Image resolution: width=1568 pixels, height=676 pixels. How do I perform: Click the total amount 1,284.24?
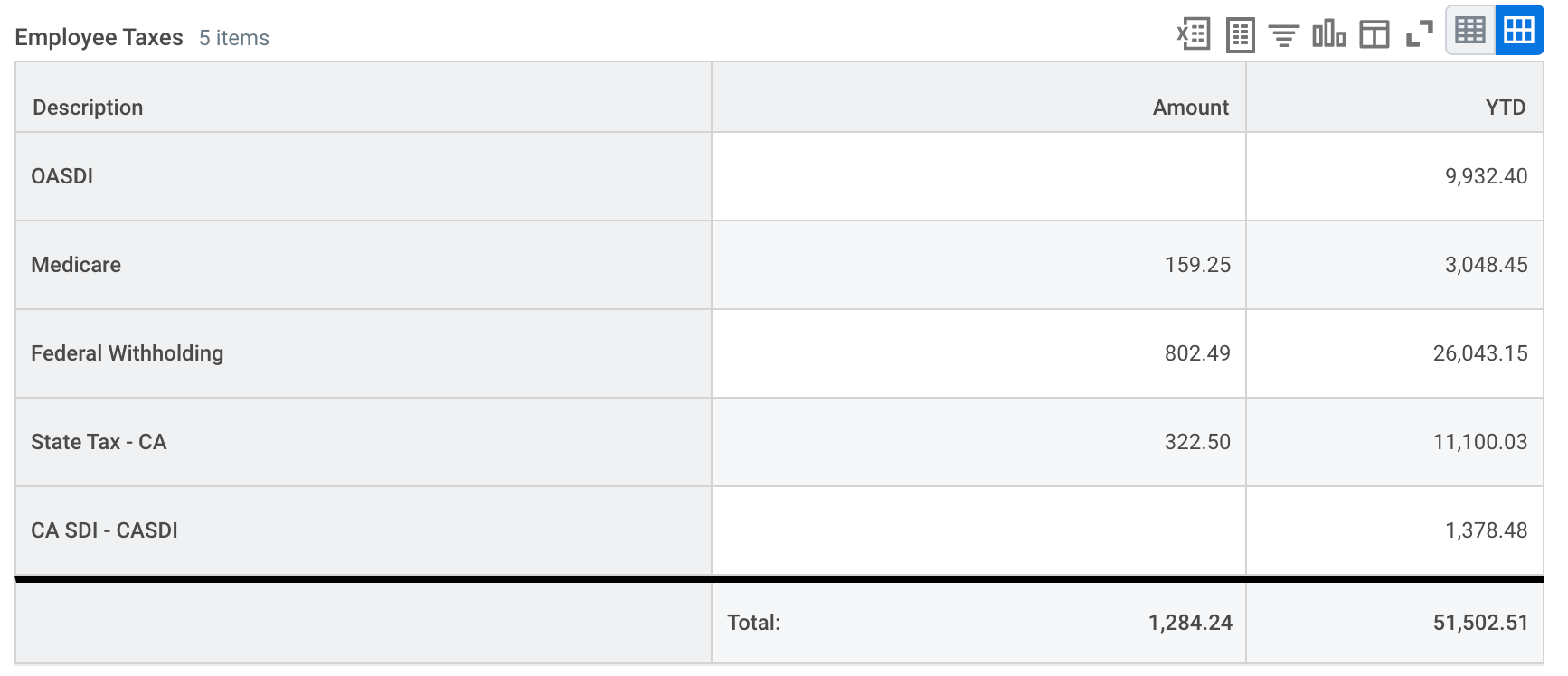[x=1190, y=623]
